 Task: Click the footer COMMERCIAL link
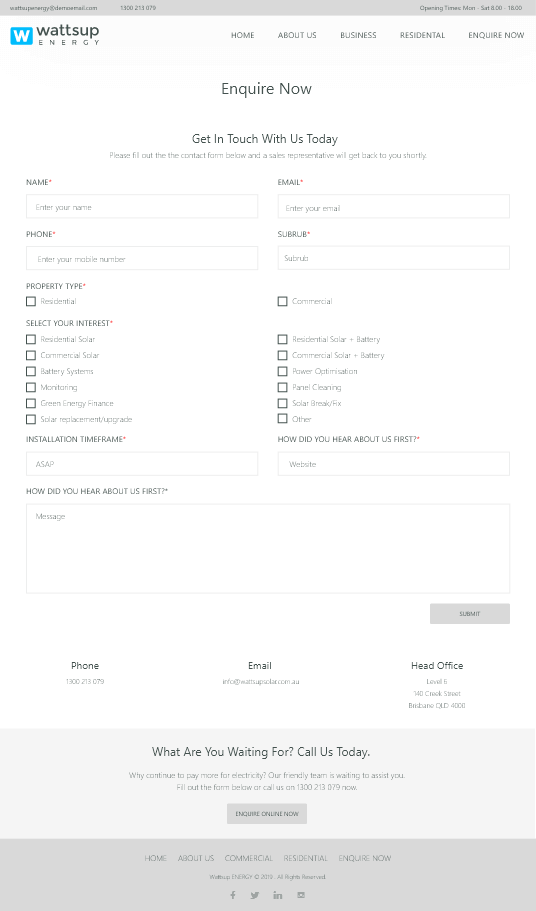[249, 858]
